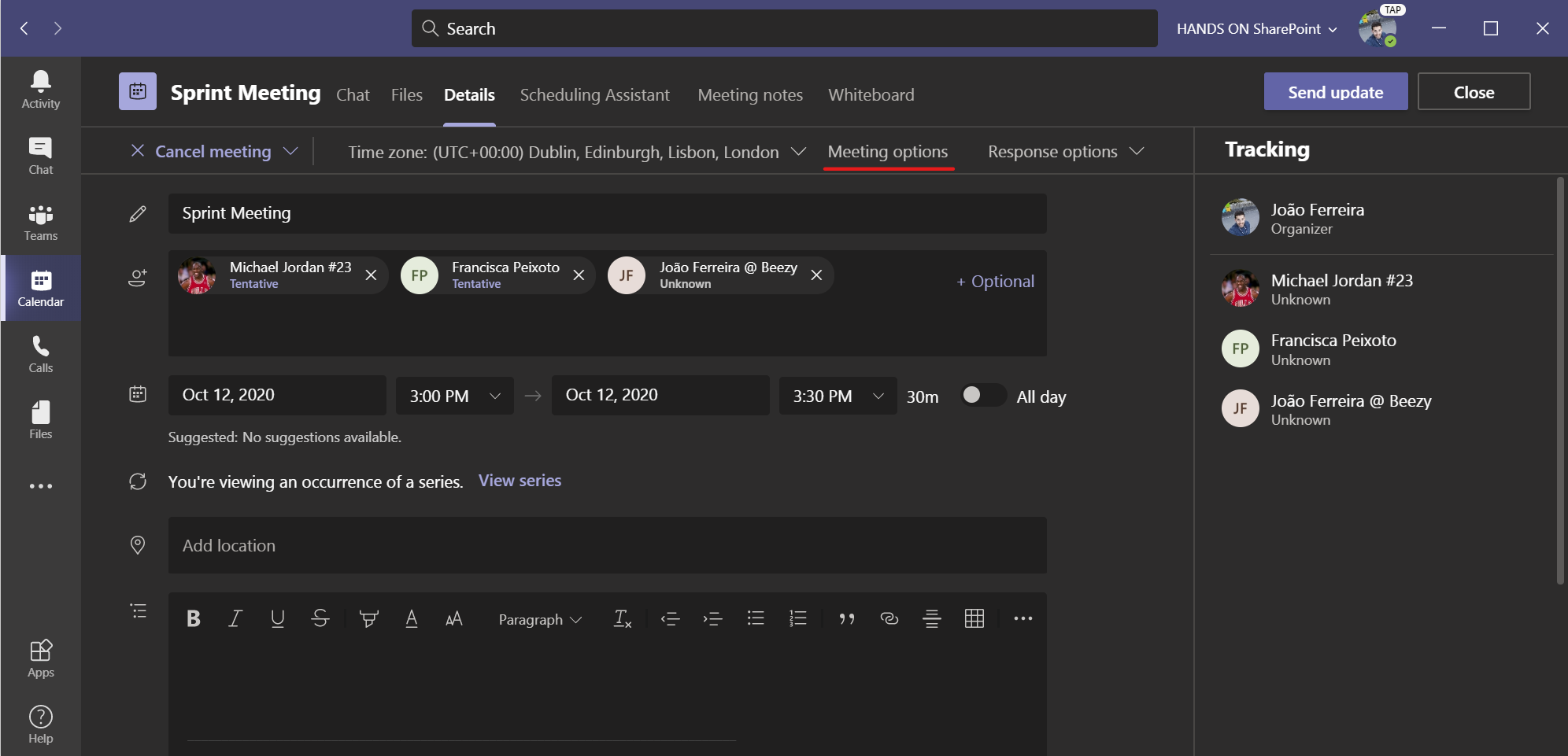This screenshot has height=756, width=1568.
Task: Insert a table in meeting description
Action: 974,619
